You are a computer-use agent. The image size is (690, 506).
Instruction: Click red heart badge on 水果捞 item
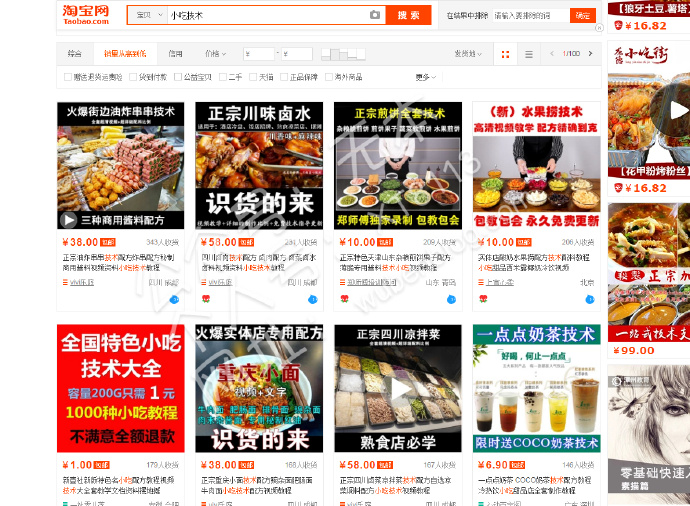click(x=483, y=299)
